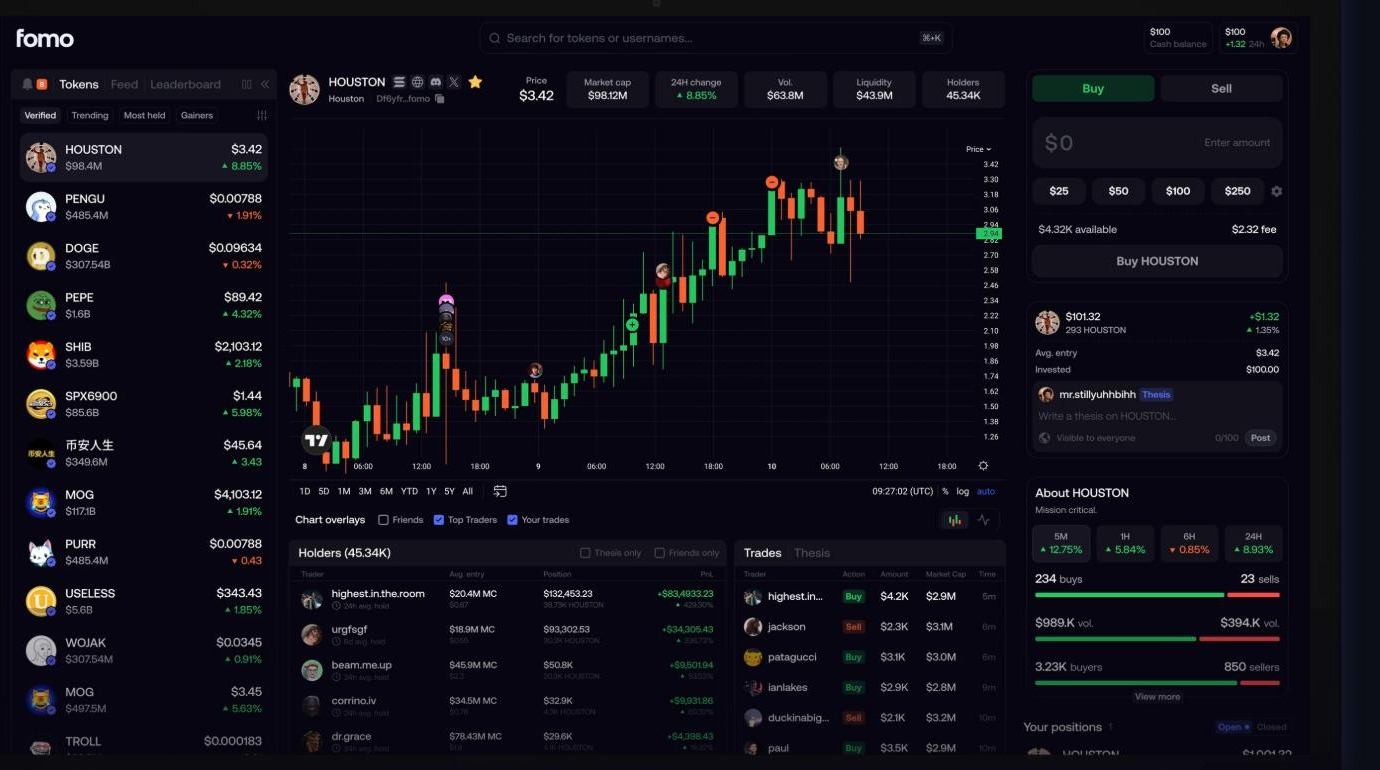Switch to the Sell tab
Screen dimensions: 1380x770
1221,88
